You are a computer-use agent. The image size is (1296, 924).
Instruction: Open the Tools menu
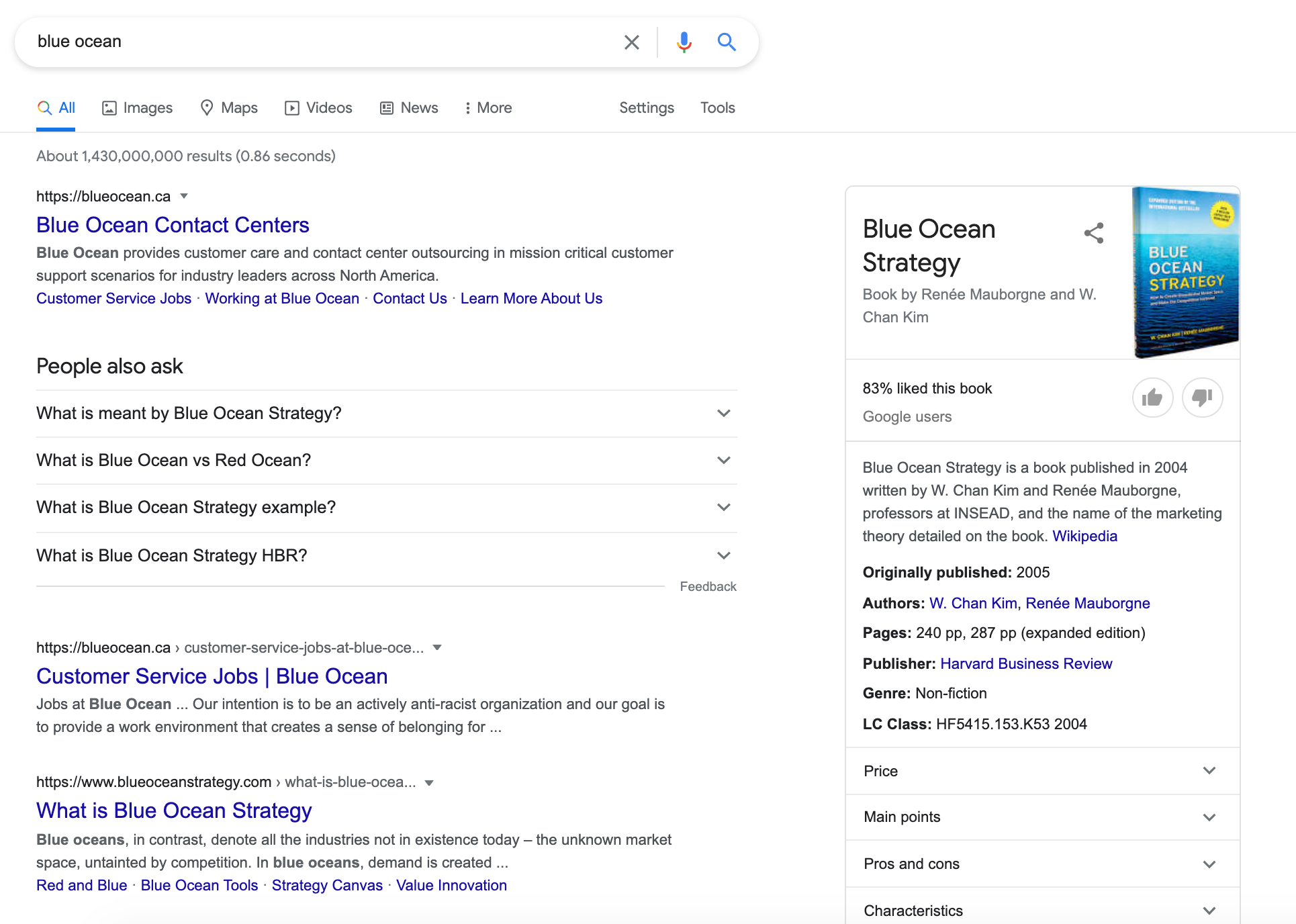[717, 107]
